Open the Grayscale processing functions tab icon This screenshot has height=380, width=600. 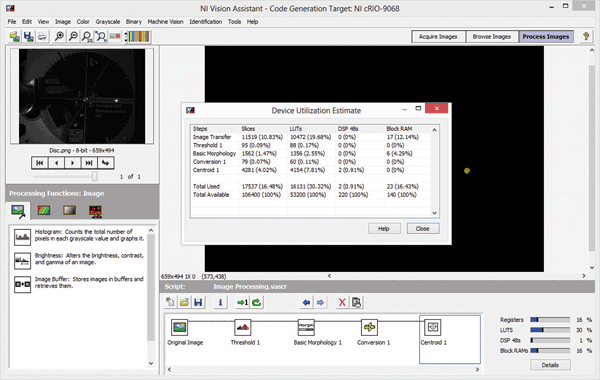click(69, 210)
